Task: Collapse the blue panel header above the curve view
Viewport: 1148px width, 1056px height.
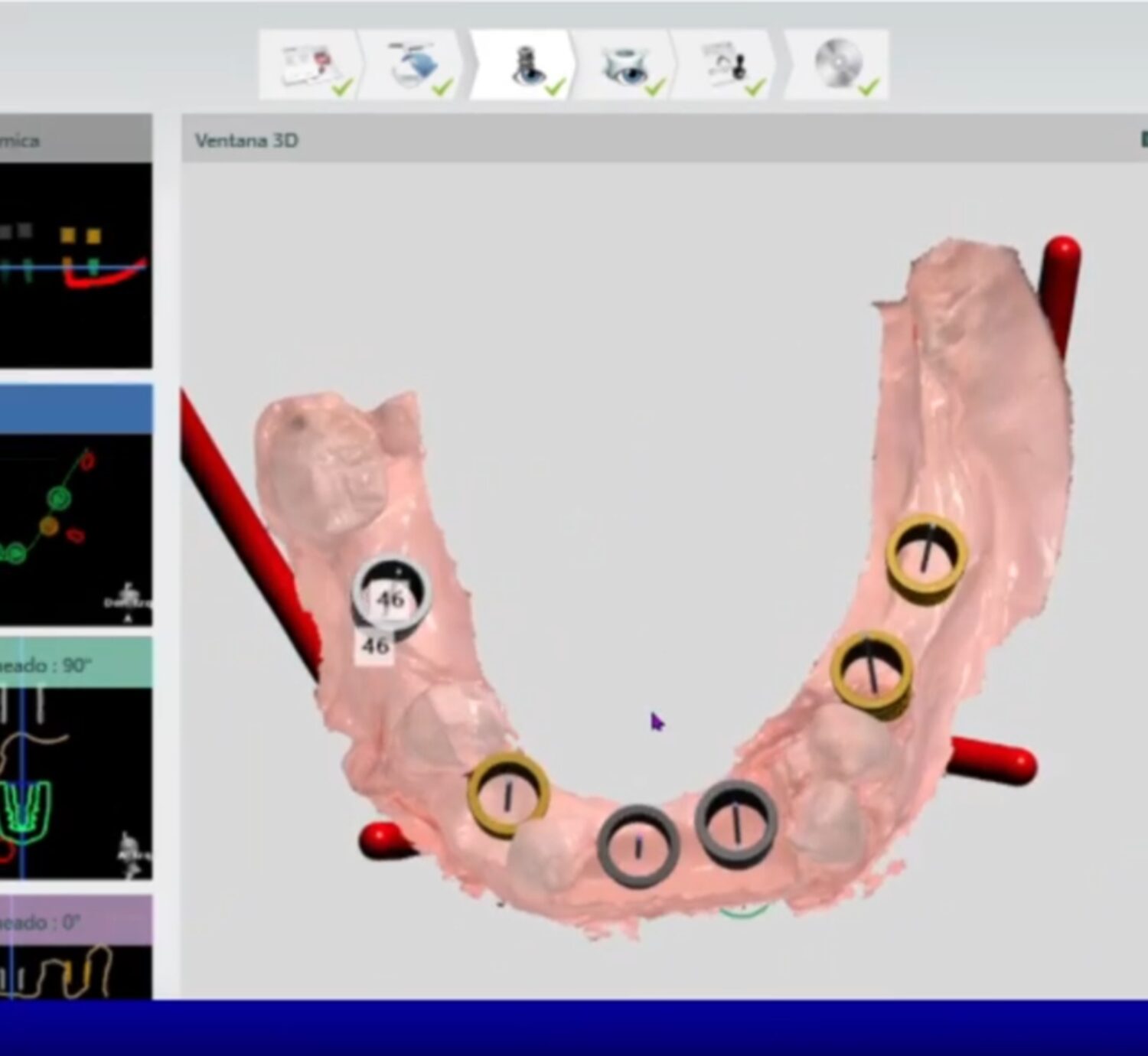Action: [x=77, y=407]
